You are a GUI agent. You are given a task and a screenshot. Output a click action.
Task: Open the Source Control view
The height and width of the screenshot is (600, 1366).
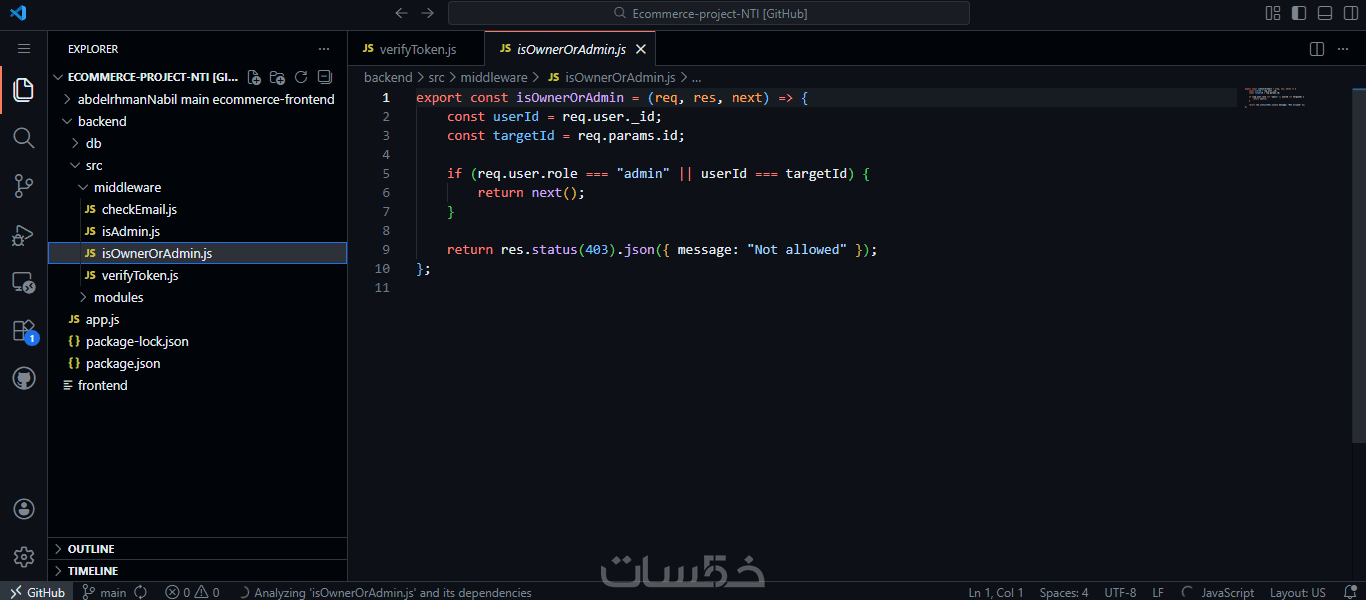click(x=24, y=186)
